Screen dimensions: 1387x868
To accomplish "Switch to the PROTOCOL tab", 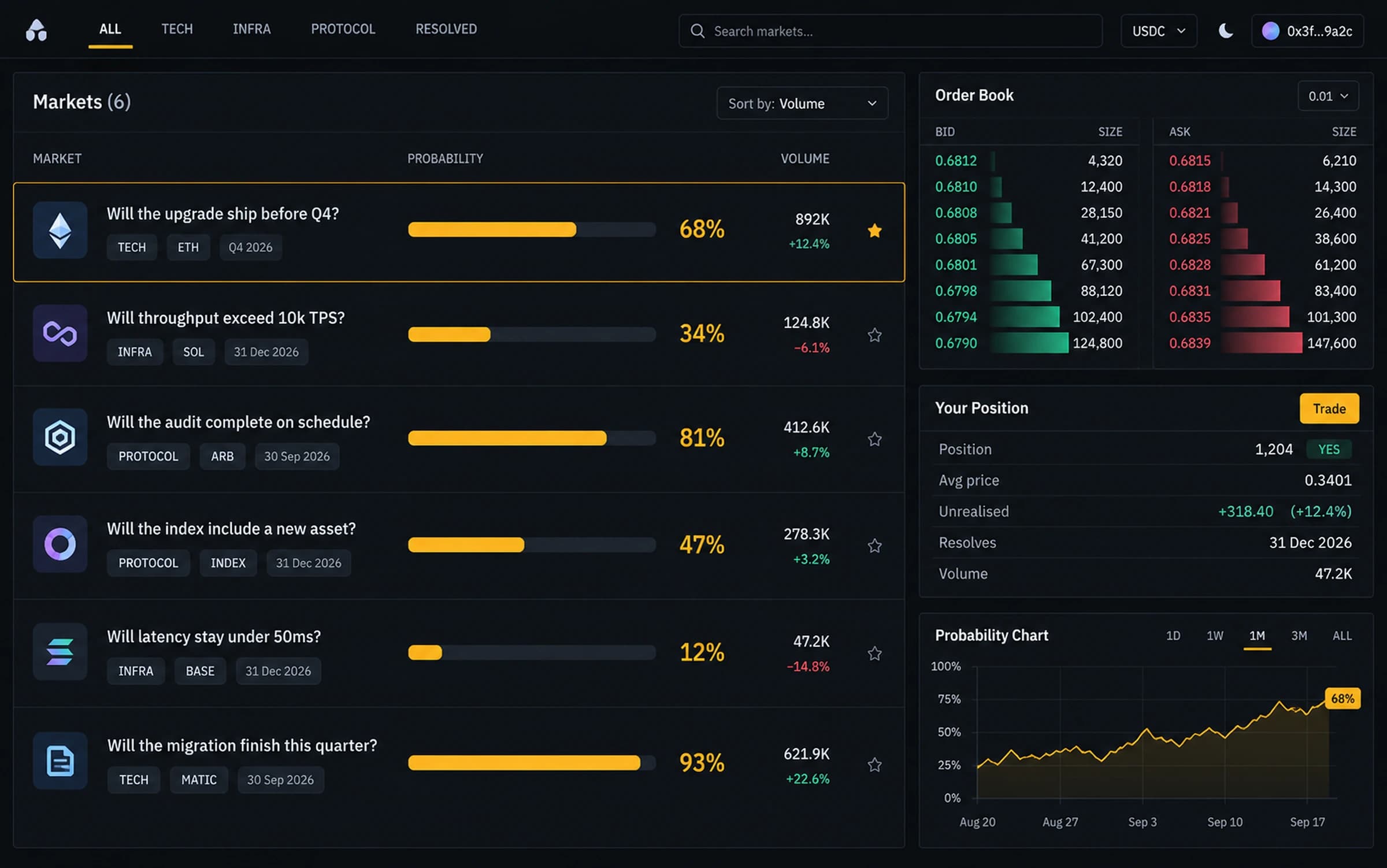I will (343, 29).
